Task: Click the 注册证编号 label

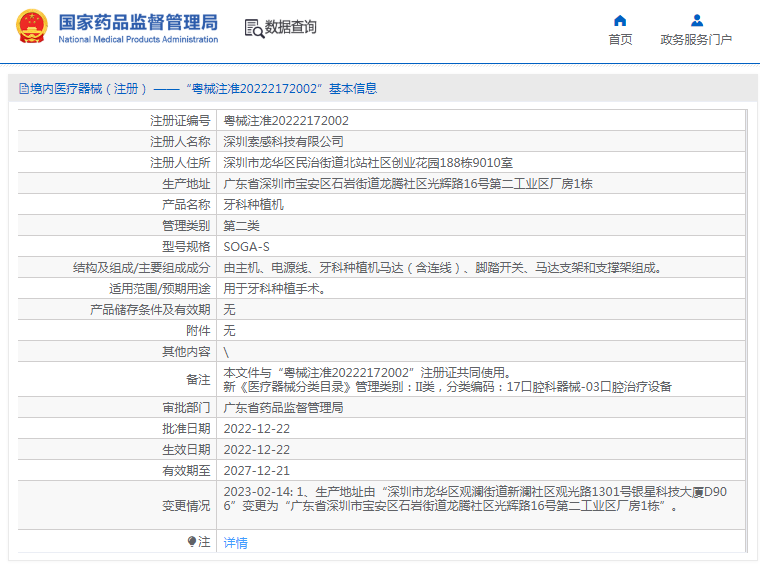Action: pyautogui.click(x=180, y=121)
